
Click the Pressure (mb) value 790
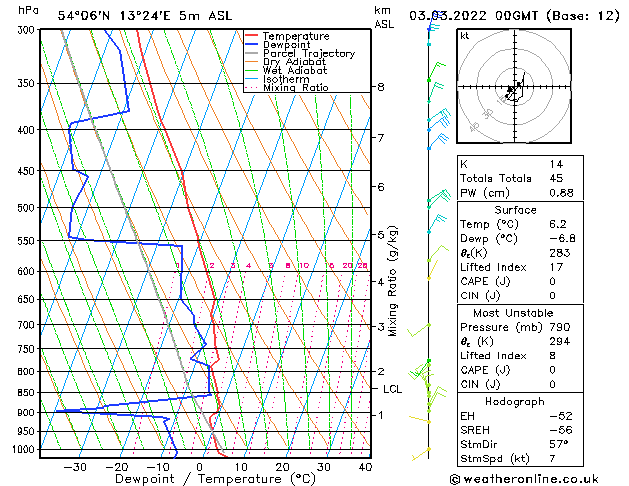[560, 327]
